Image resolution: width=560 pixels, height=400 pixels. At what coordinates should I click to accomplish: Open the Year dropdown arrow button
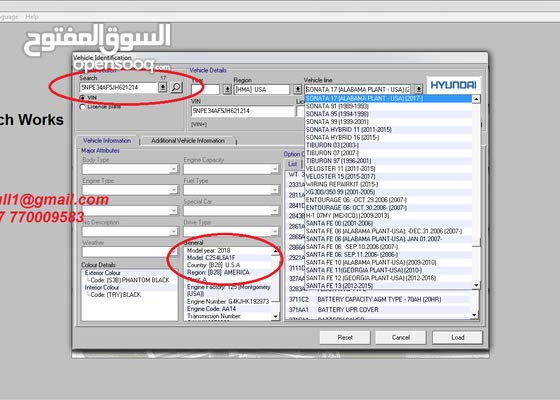click(x=227, y=89)
